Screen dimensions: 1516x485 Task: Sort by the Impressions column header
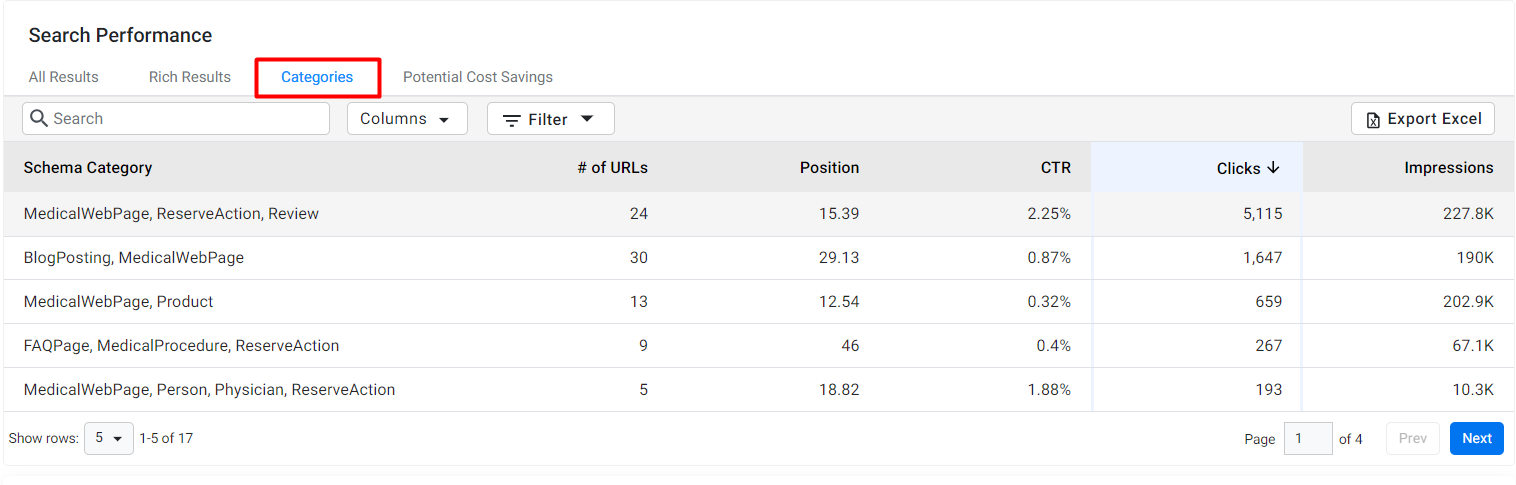tap(1449, 168)
